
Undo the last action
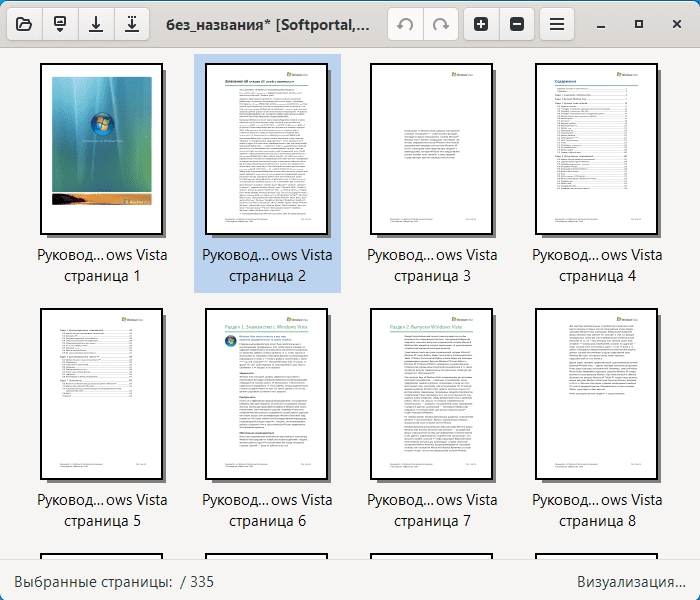click(405, 24)
